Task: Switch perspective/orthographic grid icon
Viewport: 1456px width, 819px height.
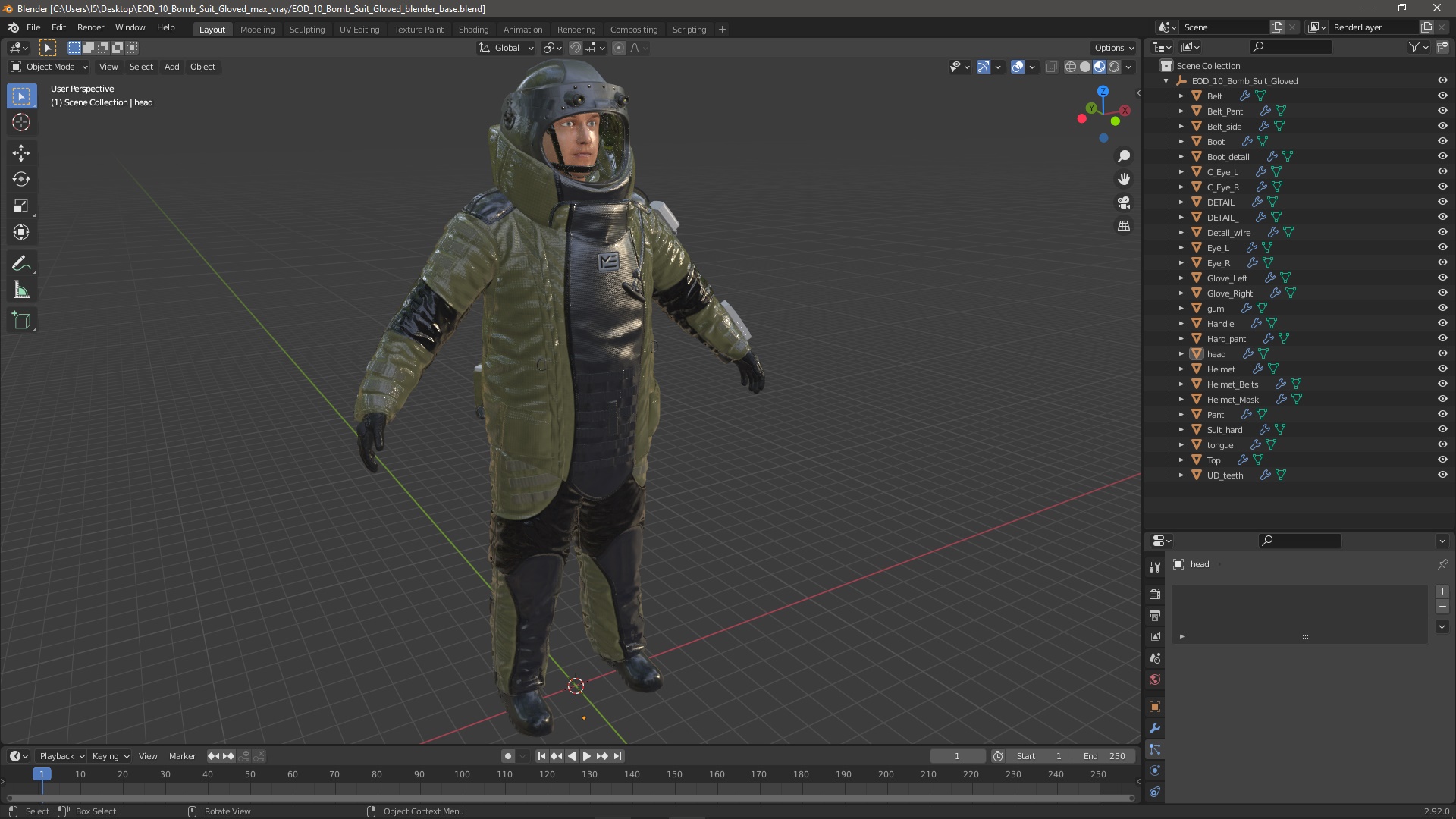Action: click(x=1124, y=226)
